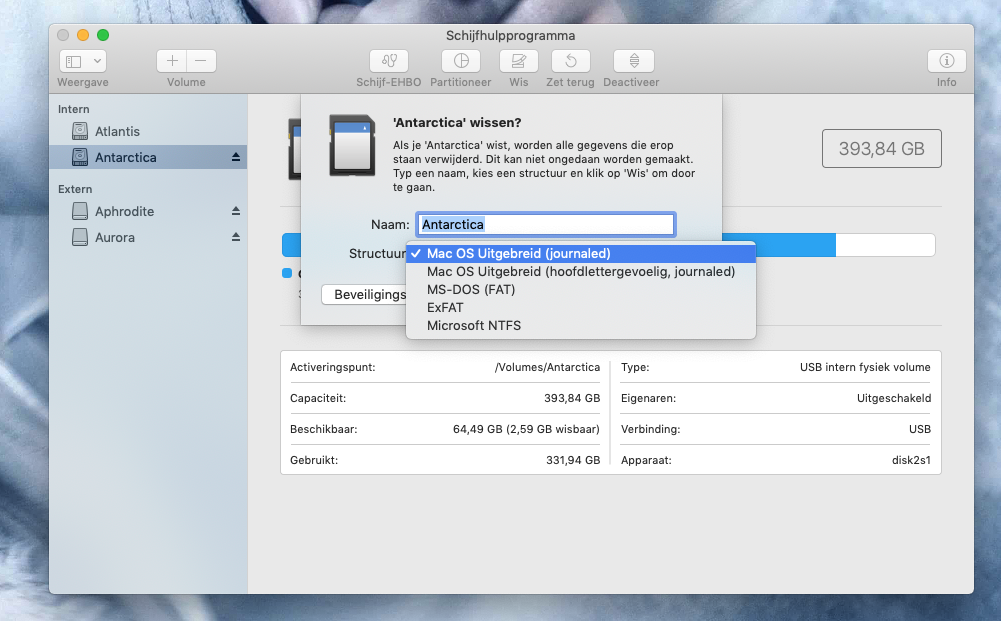Click the Eigenaren value Uitgeschakeld
1001x621 pixels.
(x=894, y=398)
